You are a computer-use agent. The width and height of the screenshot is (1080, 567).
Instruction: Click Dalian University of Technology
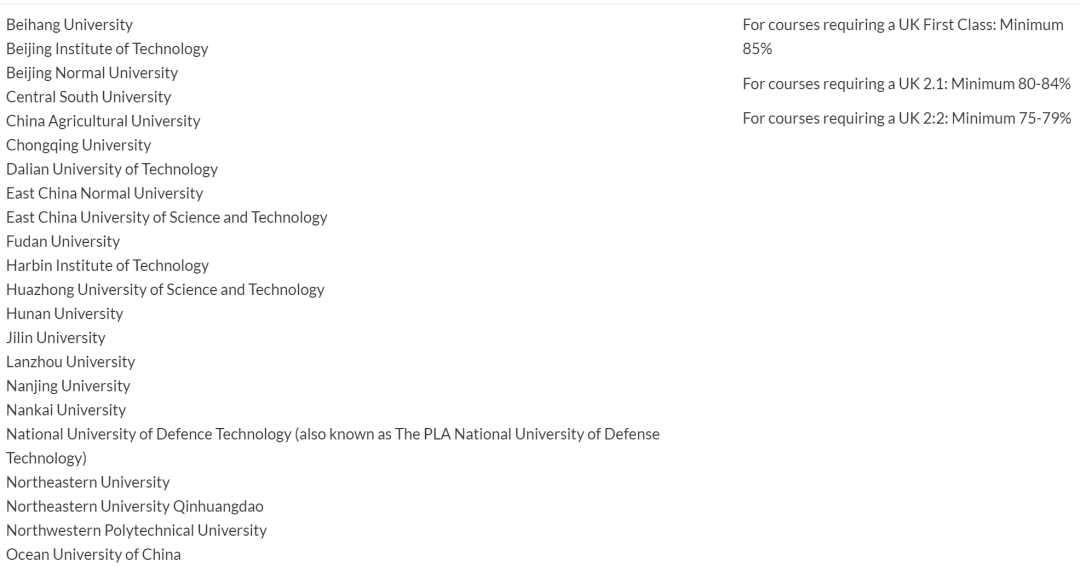click(x=111, y=169)
